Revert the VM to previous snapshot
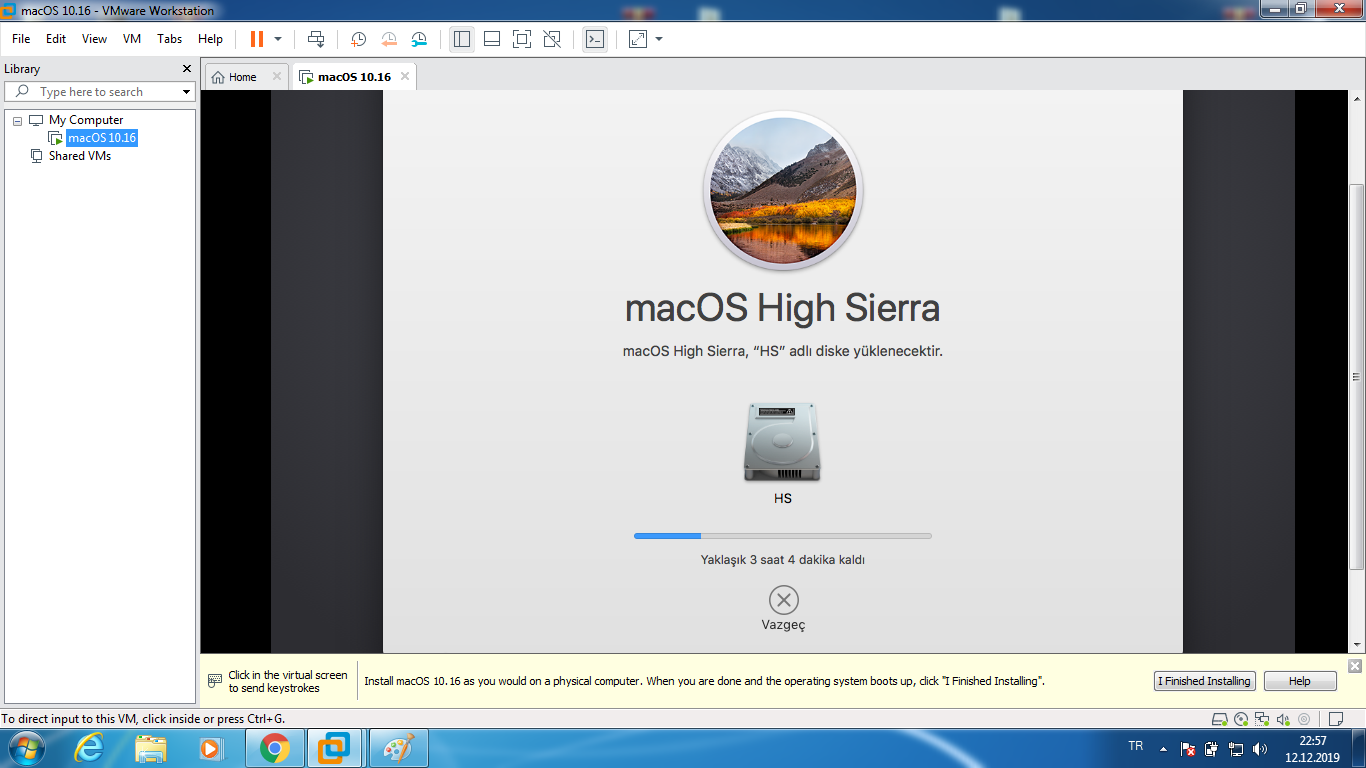The width and height of the screenshot is (1366, 768). 389,39
